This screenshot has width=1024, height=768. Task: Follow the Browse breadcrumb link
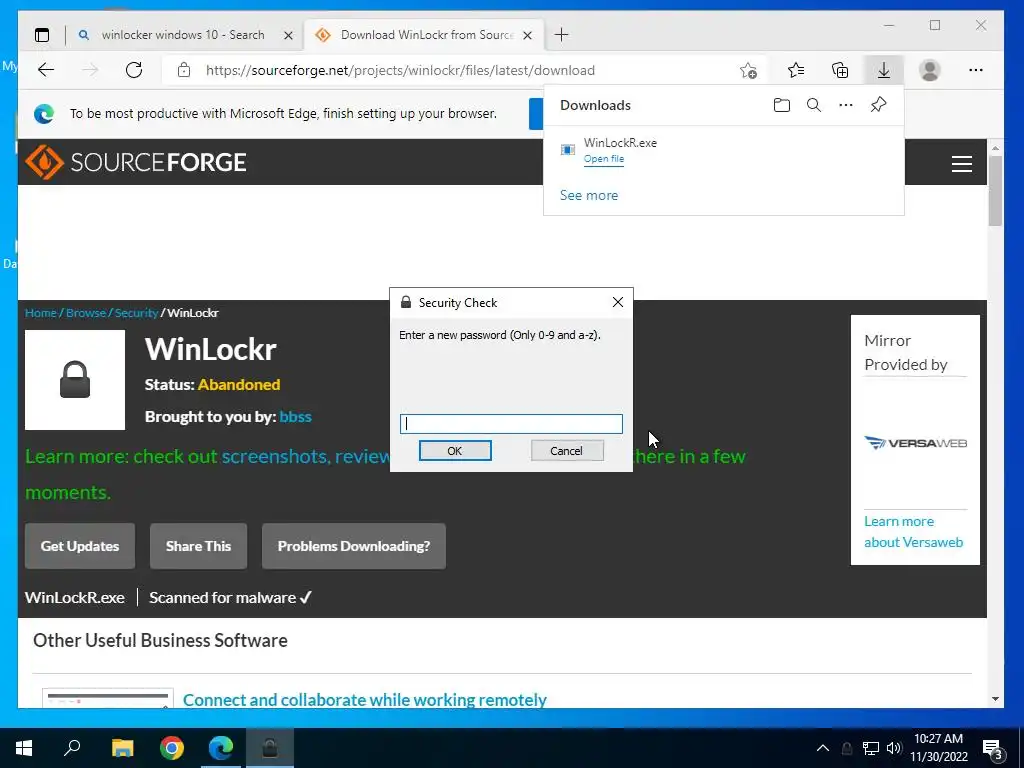[x=86, y=313]
